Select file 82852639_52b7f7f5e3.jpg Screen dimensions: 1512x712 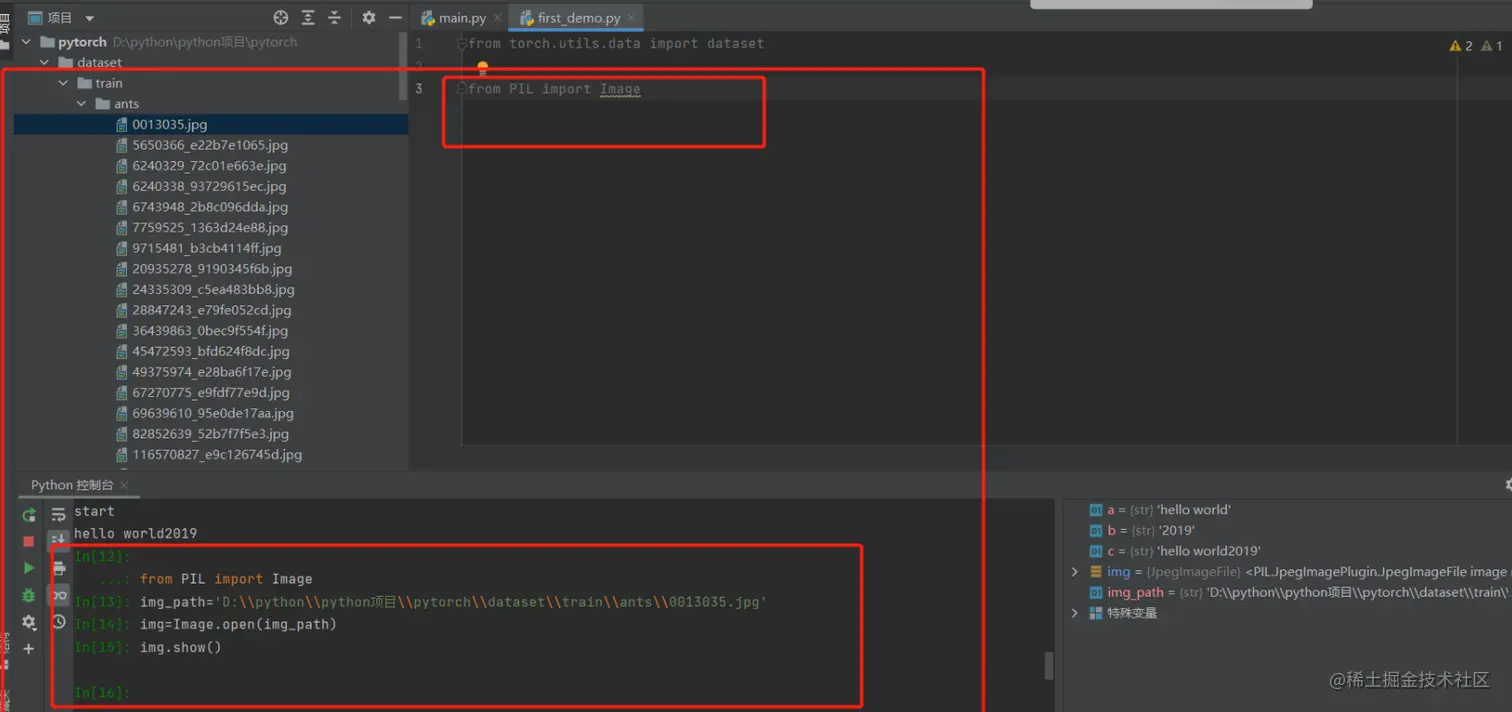pyautogui.click(x=211, y=434)
